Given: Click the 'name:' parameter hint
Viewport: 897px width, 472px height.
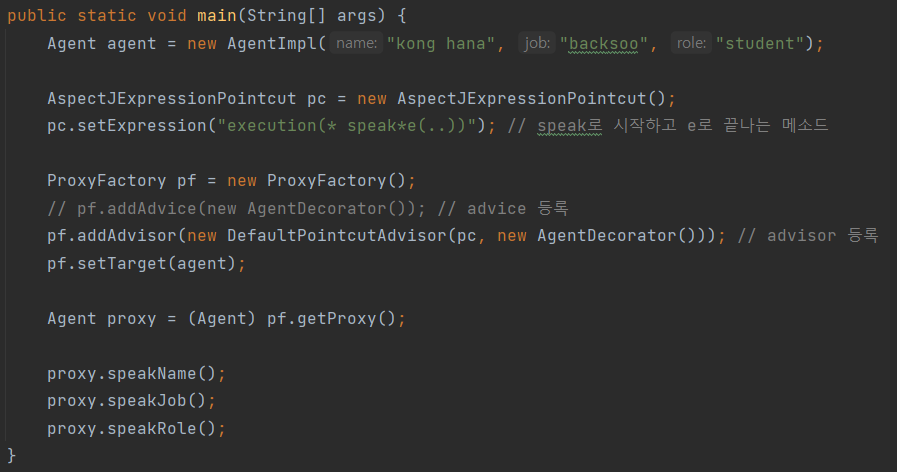Looking at the screenshot, I should 356,43.
